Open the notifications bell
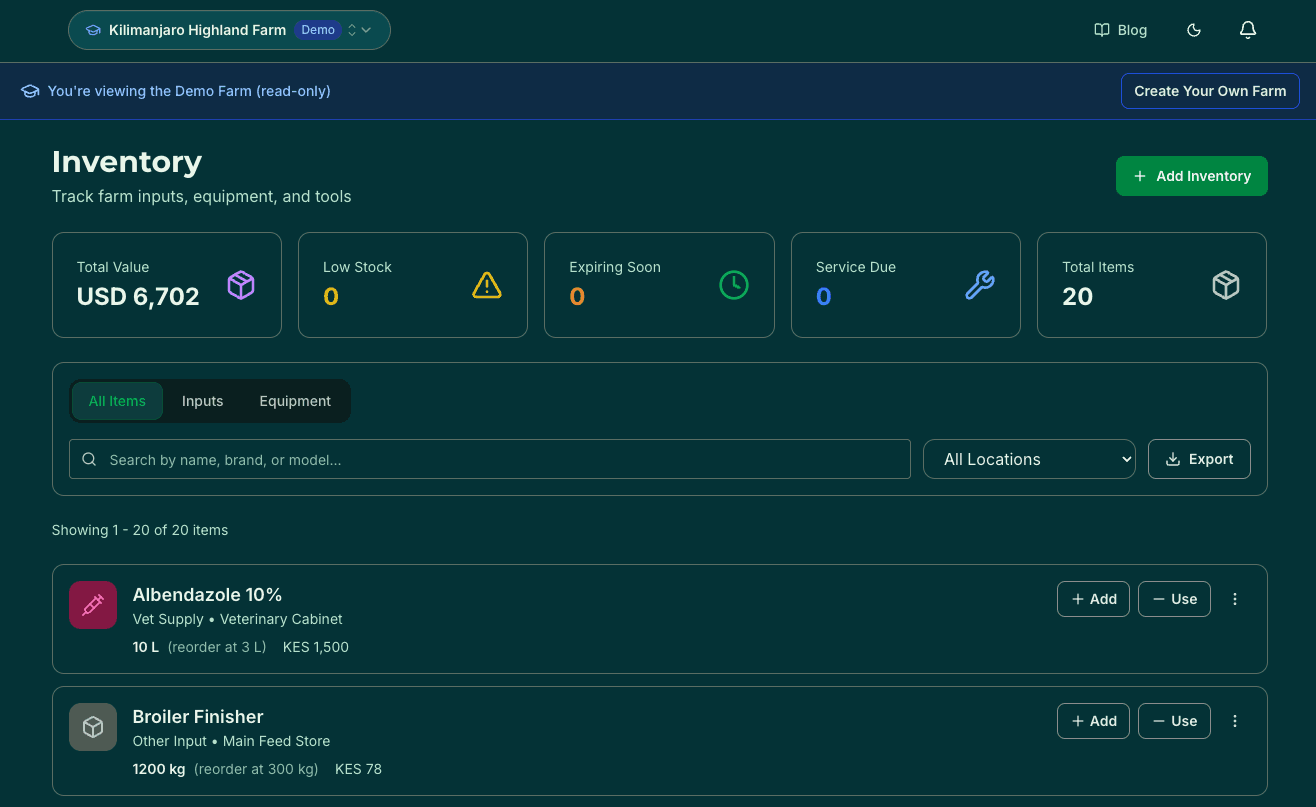This screenshot has width=1316, height=807. (1248, 30)
